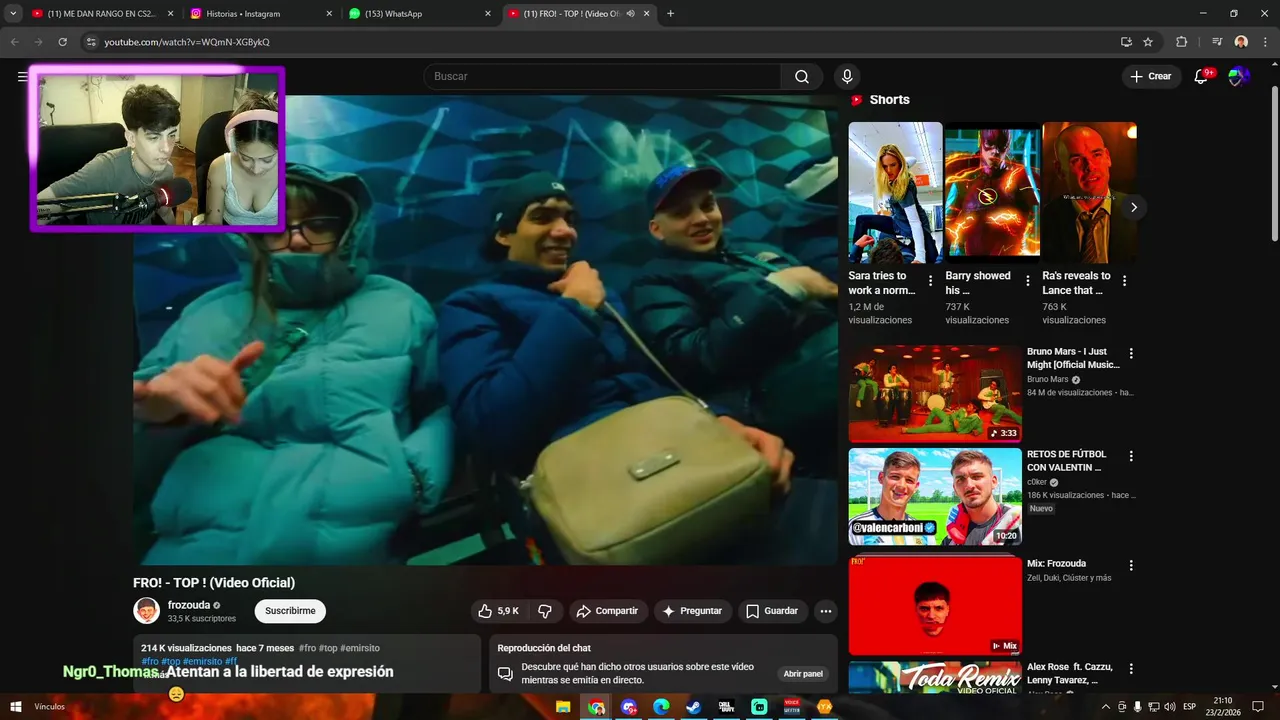Open Bruno Mars I Just Might thumbnail
Viewport: 1280px width, 720px height.
(935, 394)
